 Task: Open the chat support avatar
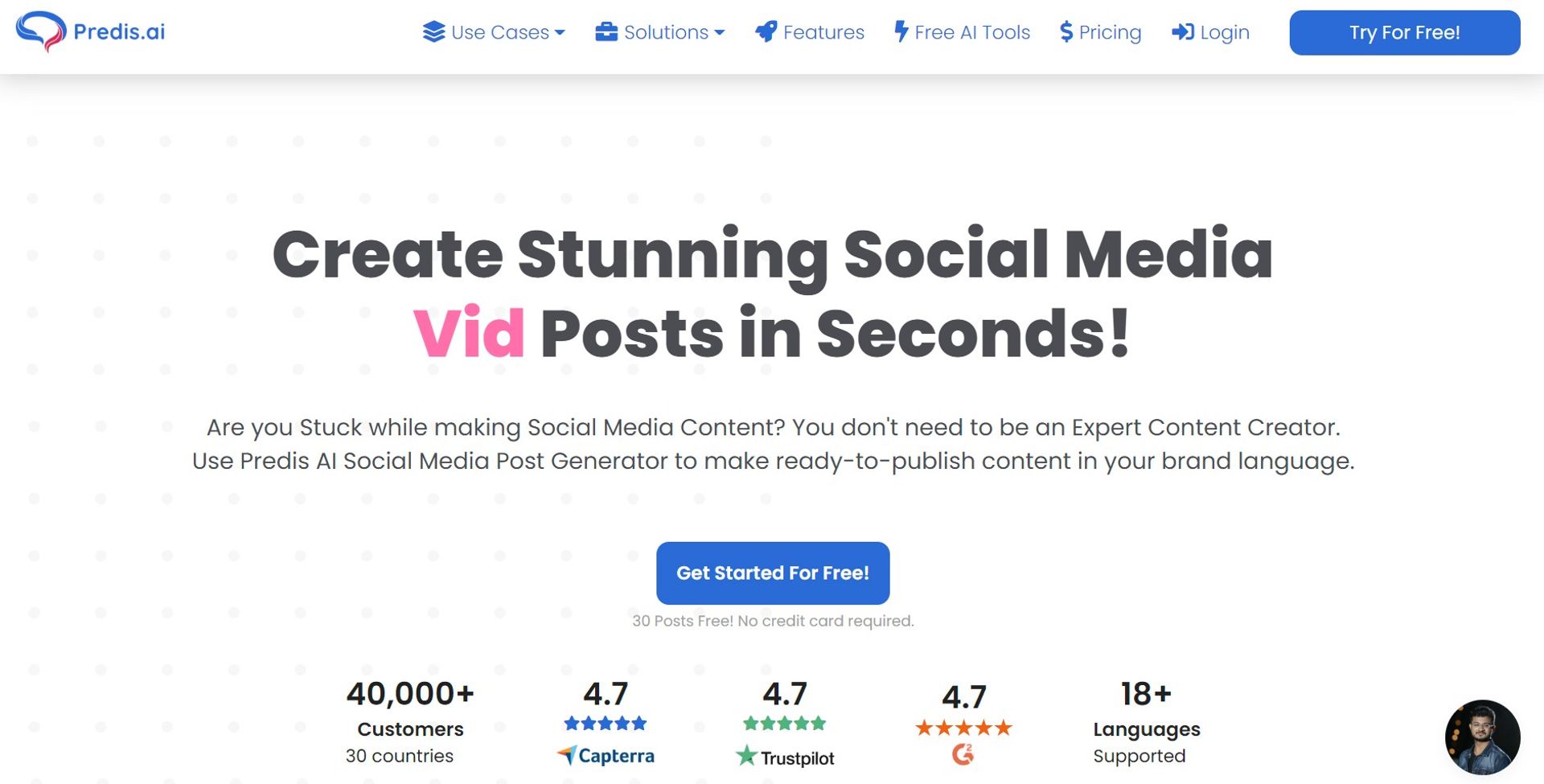point(1482,737)
